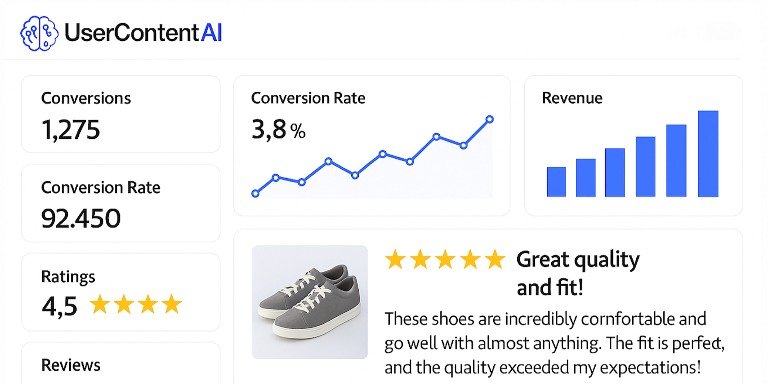Open the Conversion Rate 92.450 card
The image size is (768, 384).
pyautogui.click(x=121, y=203)
